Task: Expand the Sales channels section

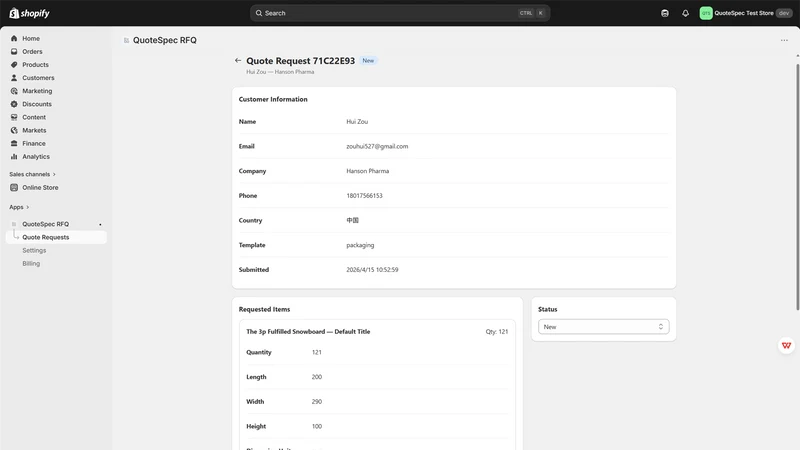Action: pos(32,174)
